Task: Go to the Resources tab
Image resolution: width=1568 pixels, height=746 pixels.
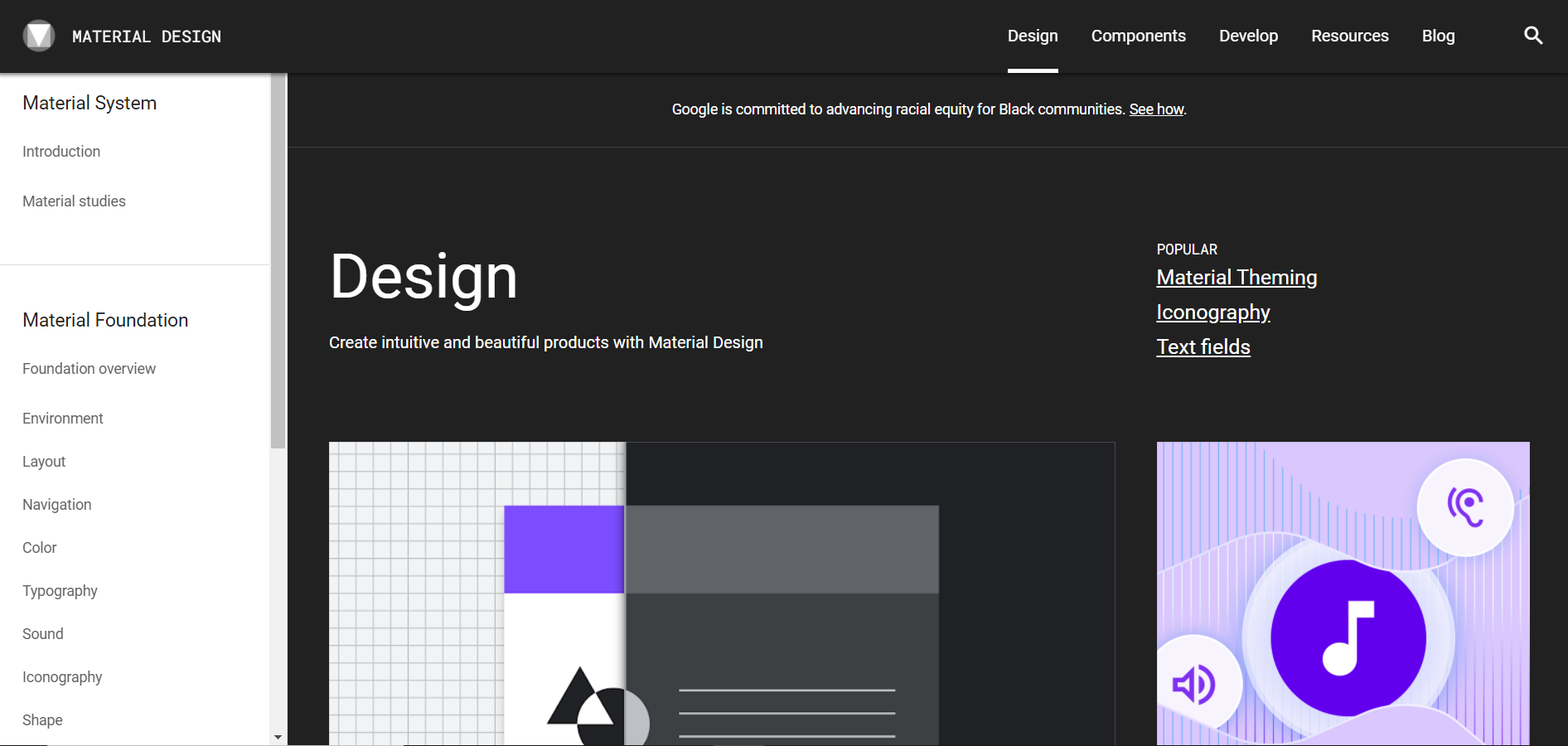Action: (x=1349, y=36)
